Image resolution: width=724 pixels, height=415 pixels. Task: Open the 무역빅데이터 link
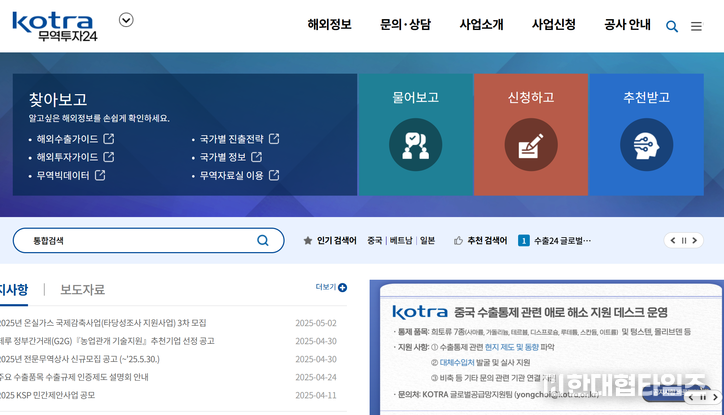[63, 175]
